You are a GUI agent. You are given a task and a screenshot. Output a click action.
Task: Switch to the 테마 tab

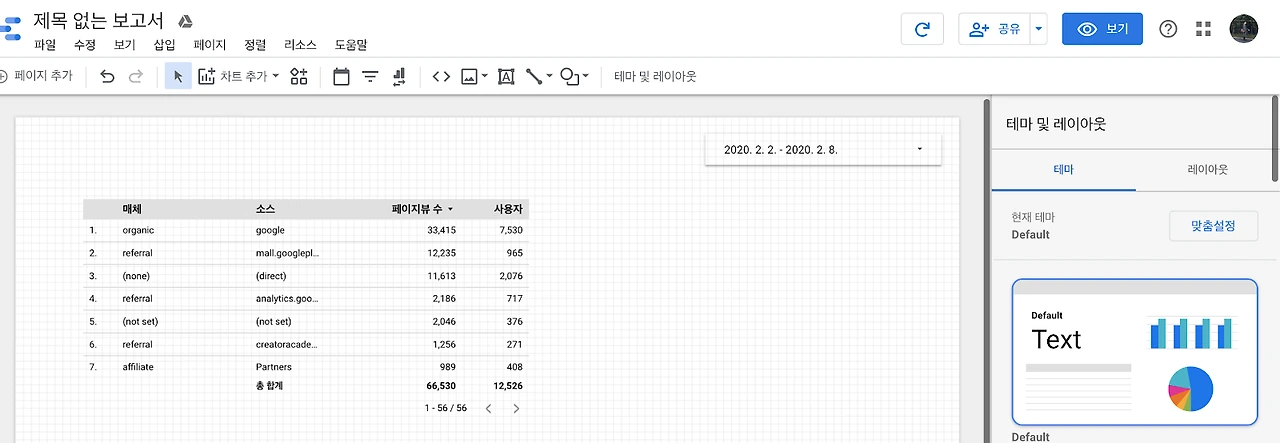tap(1063, 170)
